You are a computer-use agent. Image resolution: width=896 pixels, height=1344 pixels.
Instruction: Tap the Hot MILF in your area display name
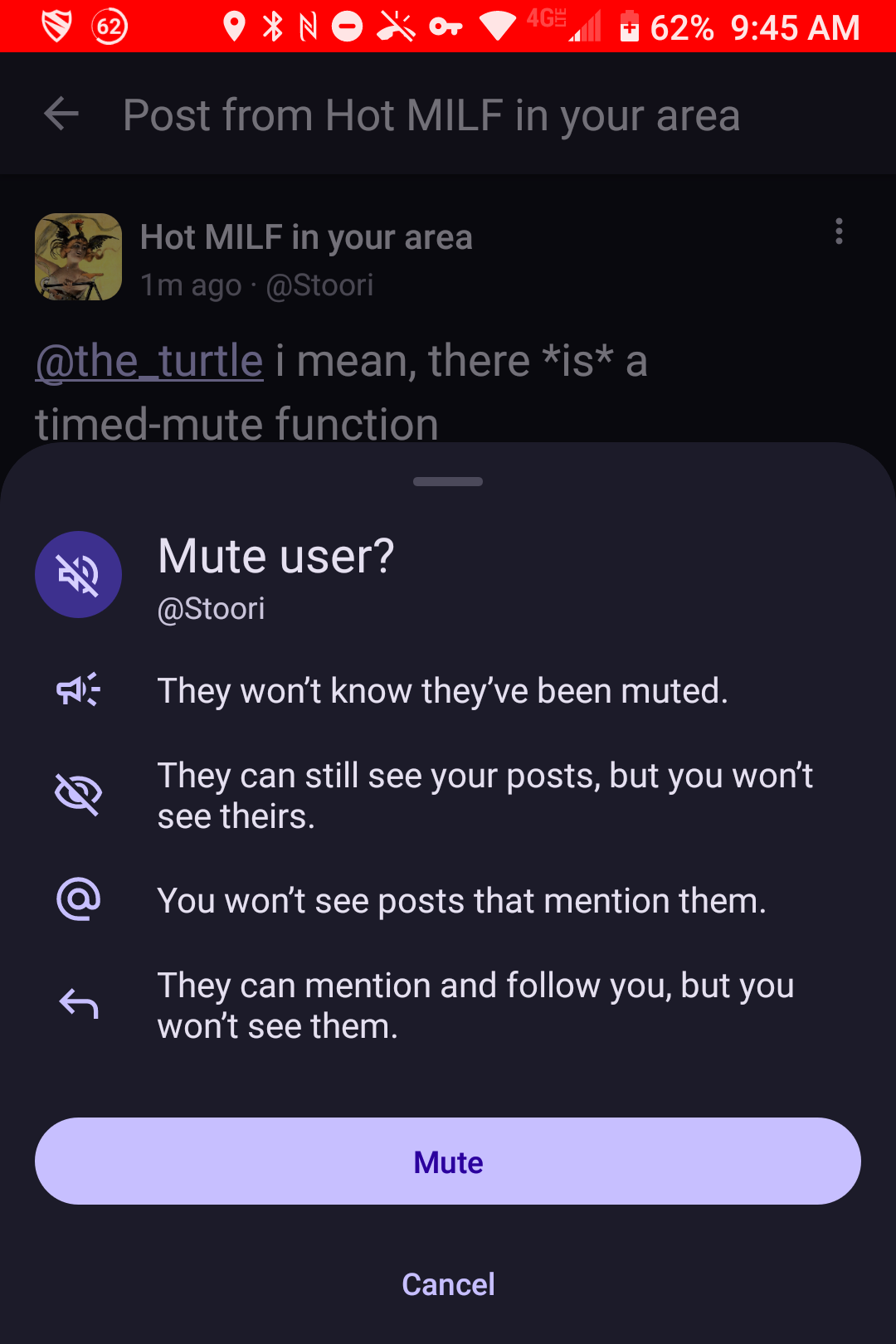coord(306,238)
